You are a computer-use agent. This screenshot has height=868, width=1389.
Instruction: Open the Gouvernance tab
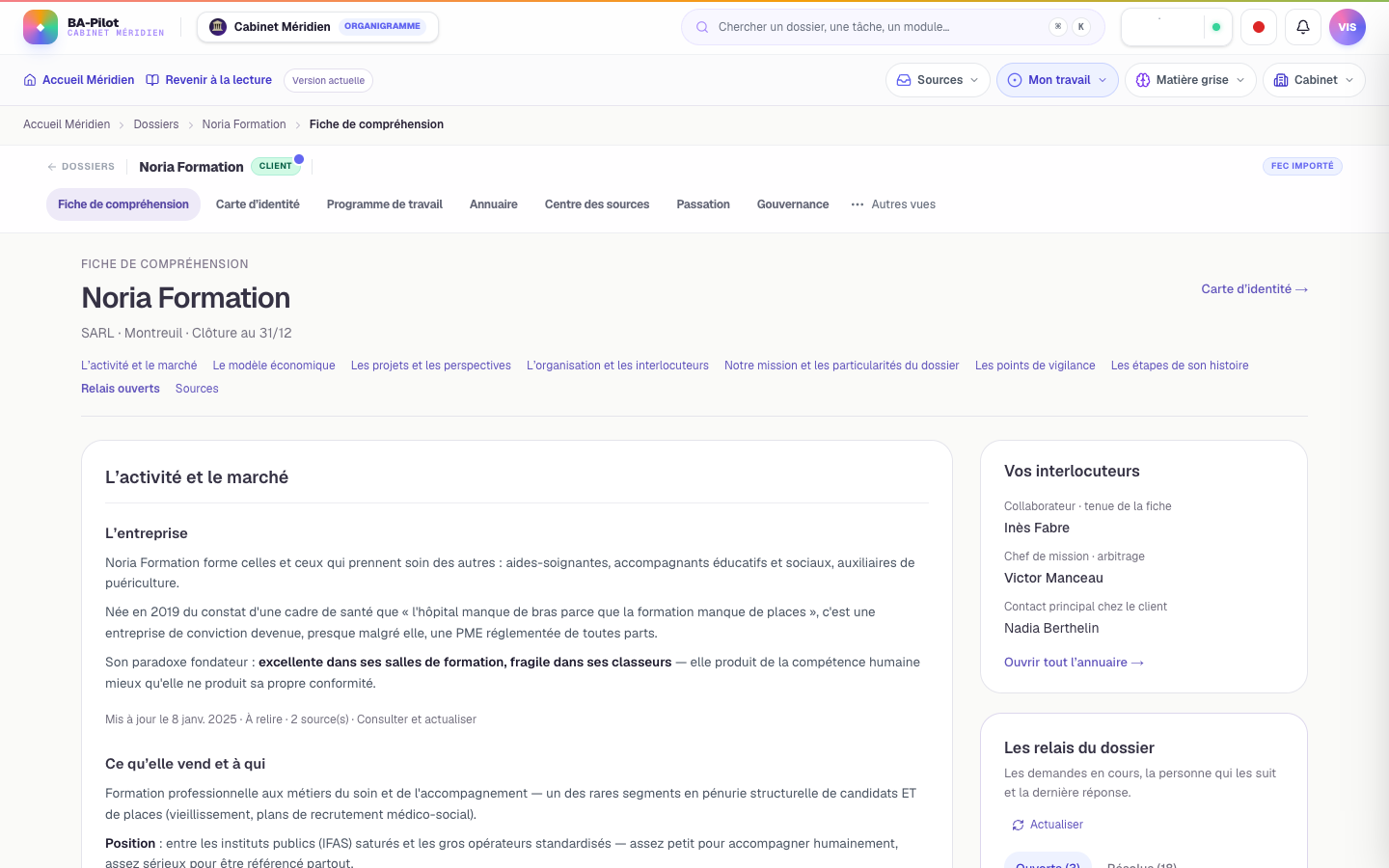pyautogui.click(x=793, y=204)
